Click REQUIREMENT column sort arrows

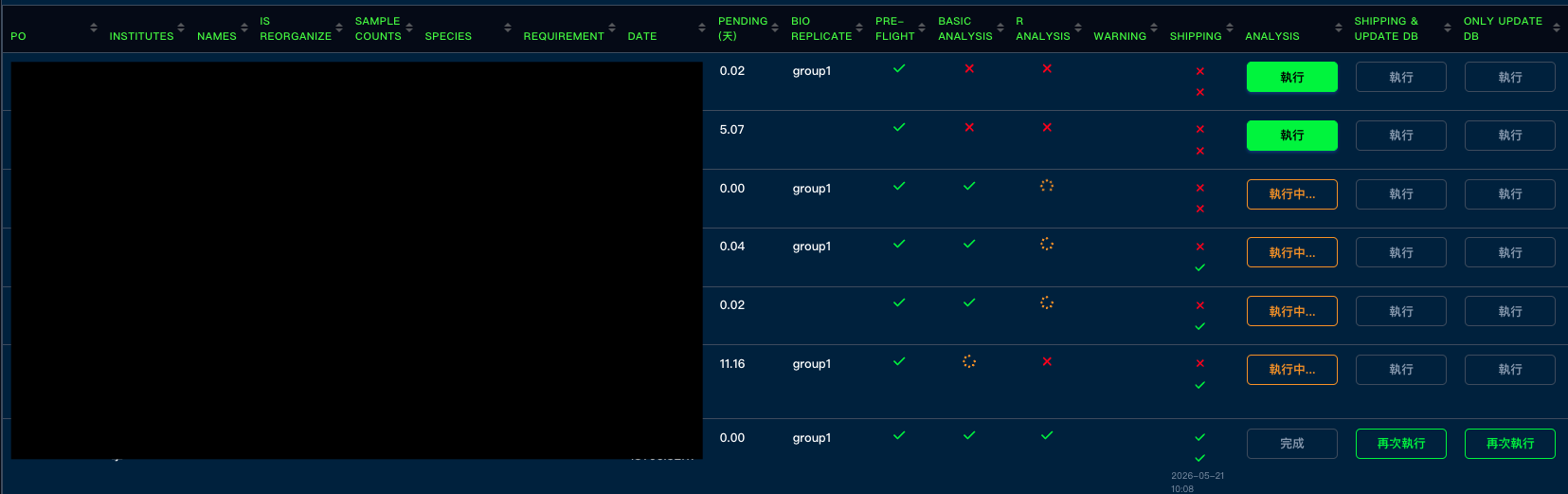click(612, 27)
